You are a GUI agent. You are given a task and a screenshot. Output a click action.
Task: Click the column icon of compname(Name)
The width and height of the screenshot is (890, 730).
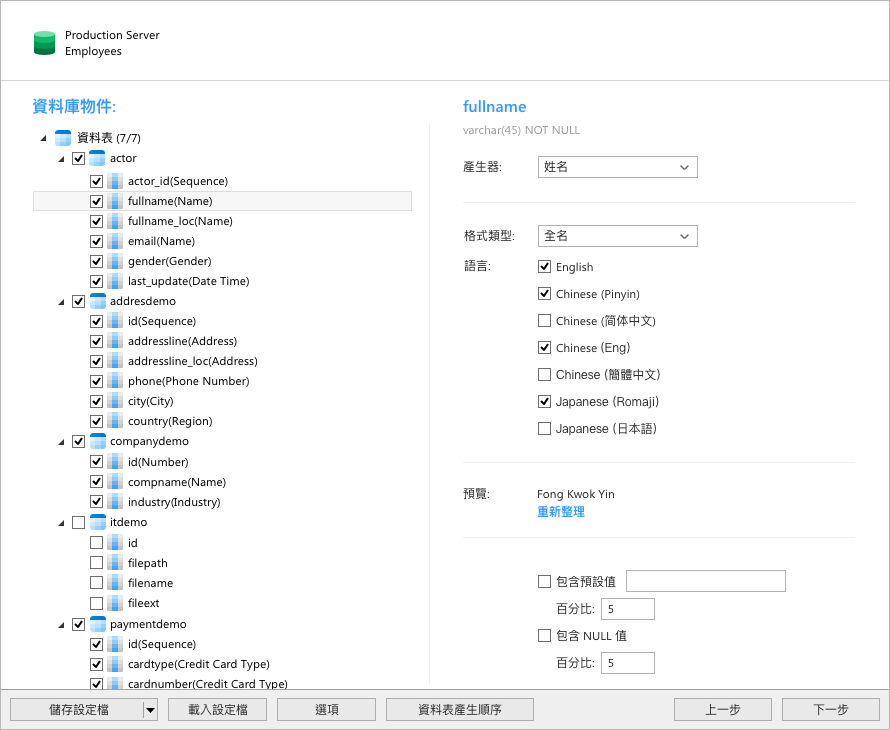pyautogui.click(x=115, y=482)
